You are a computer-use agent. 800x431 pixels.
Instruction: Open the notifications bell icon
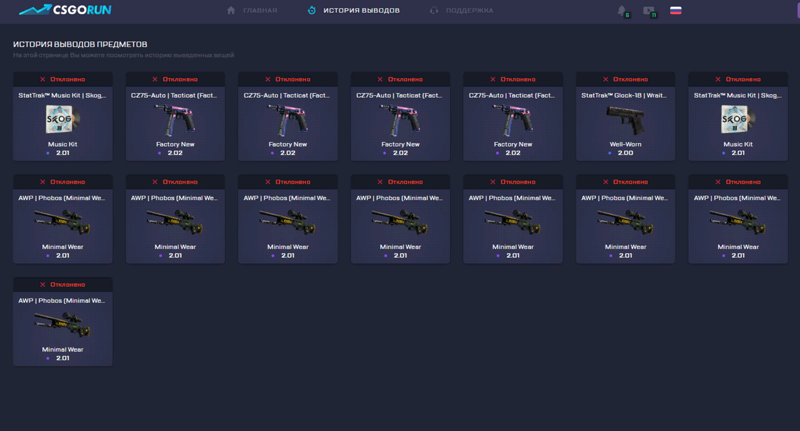623,11
